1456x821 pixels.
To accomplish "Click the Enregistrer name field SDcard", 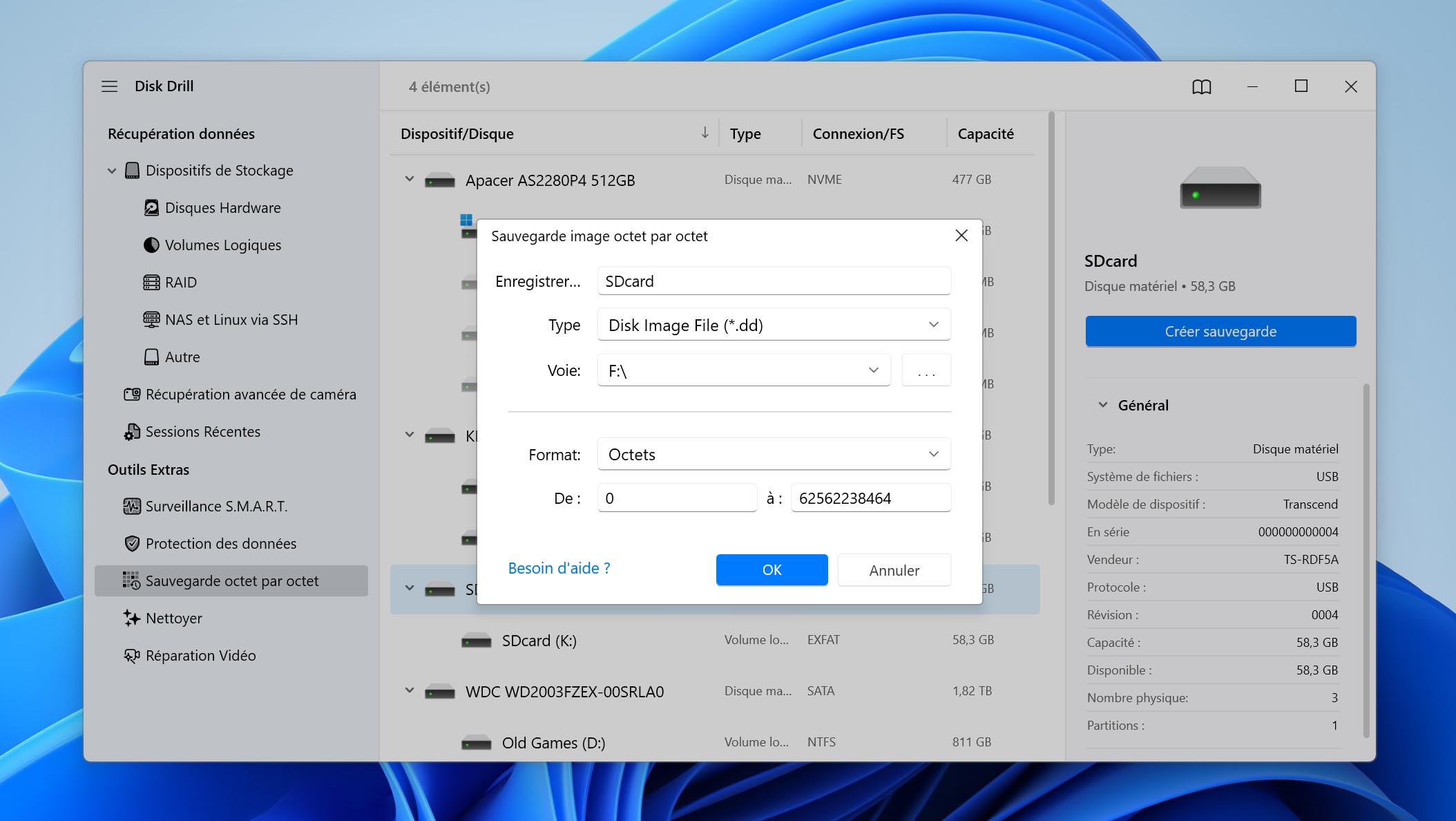I will 774,281.
